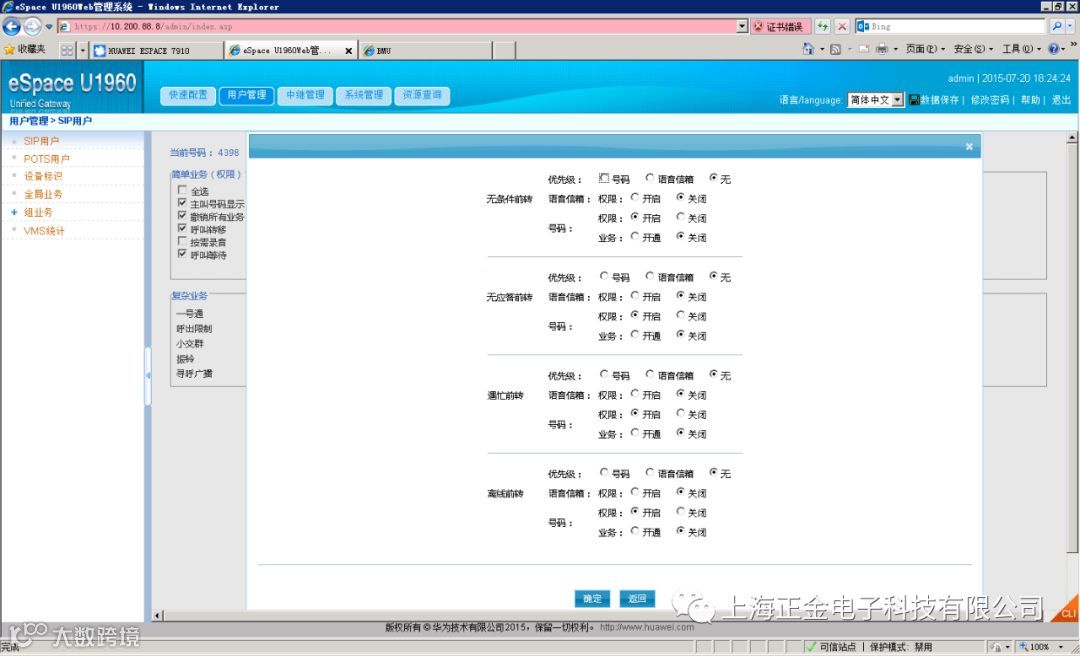Image resolution: width=1080 pixels, height=656 pixels.
Task: Select 号码 priority for 无条件前转
Action: click(604, 178)
